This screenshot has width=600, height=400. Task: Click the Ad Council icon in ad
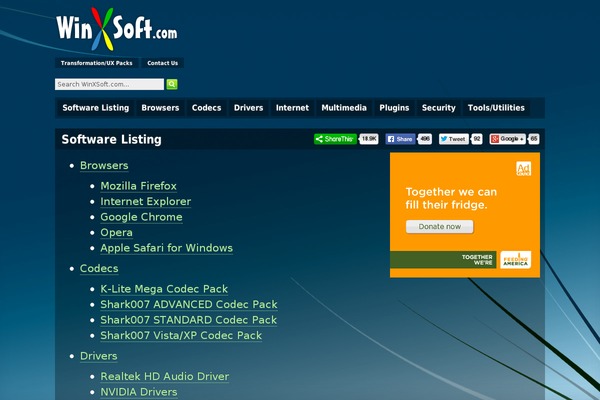523,169
